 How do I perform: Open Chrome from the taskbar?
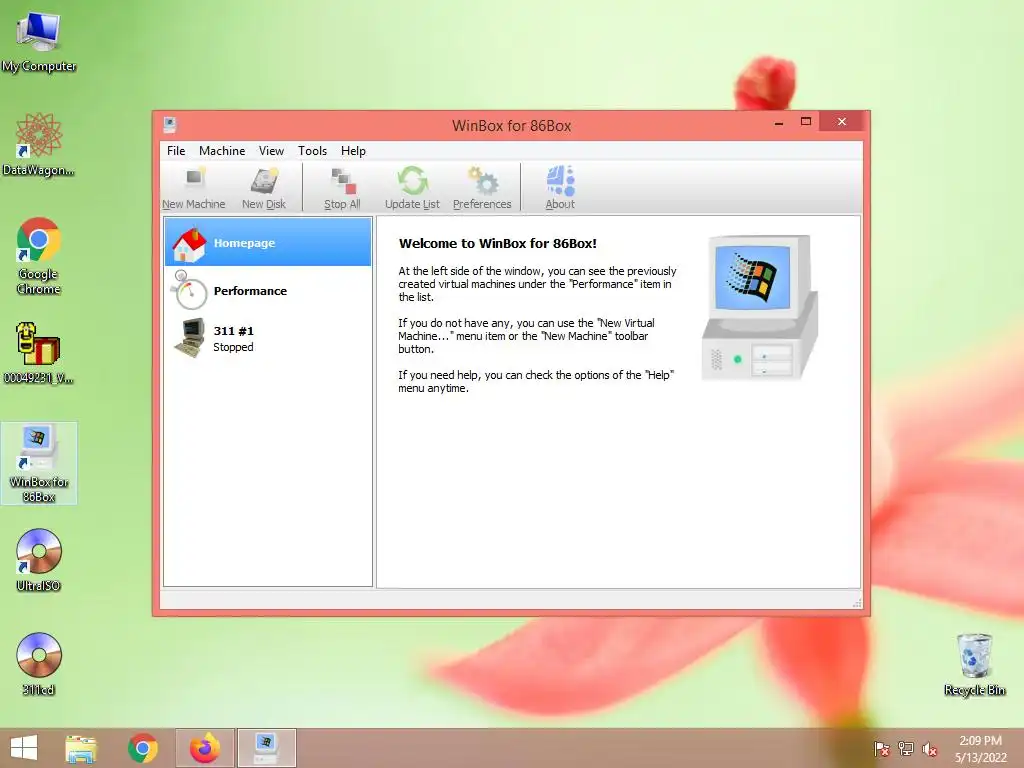point(142,748)
